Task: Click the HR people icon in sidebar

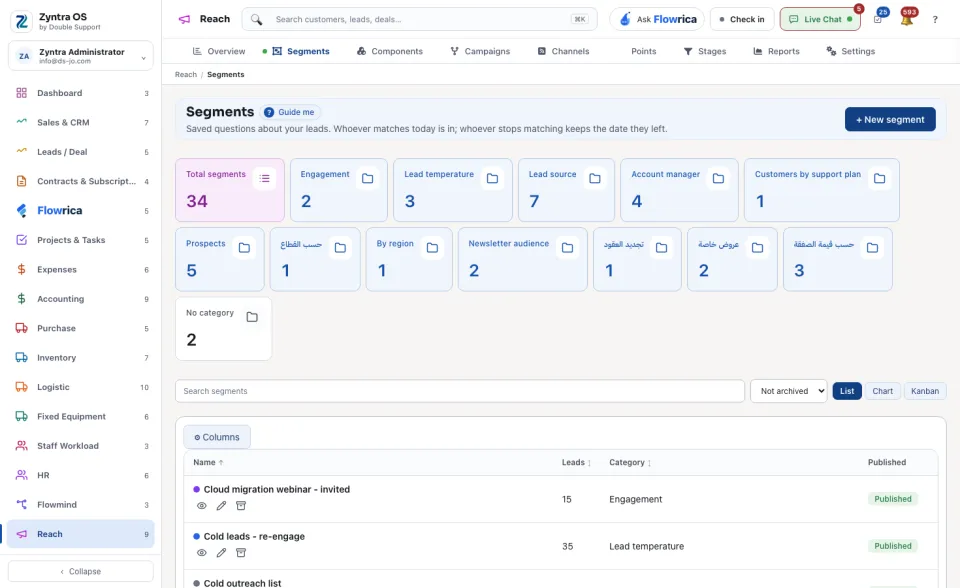Action: click(x=21, y=475)
